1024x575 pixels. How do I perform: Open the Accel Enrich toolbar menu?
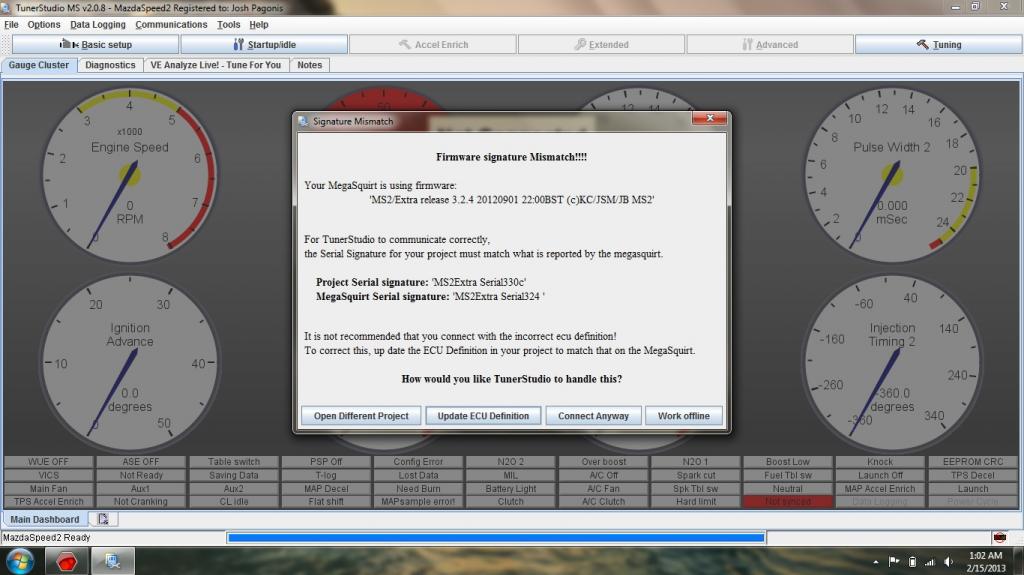pos(433,44)
